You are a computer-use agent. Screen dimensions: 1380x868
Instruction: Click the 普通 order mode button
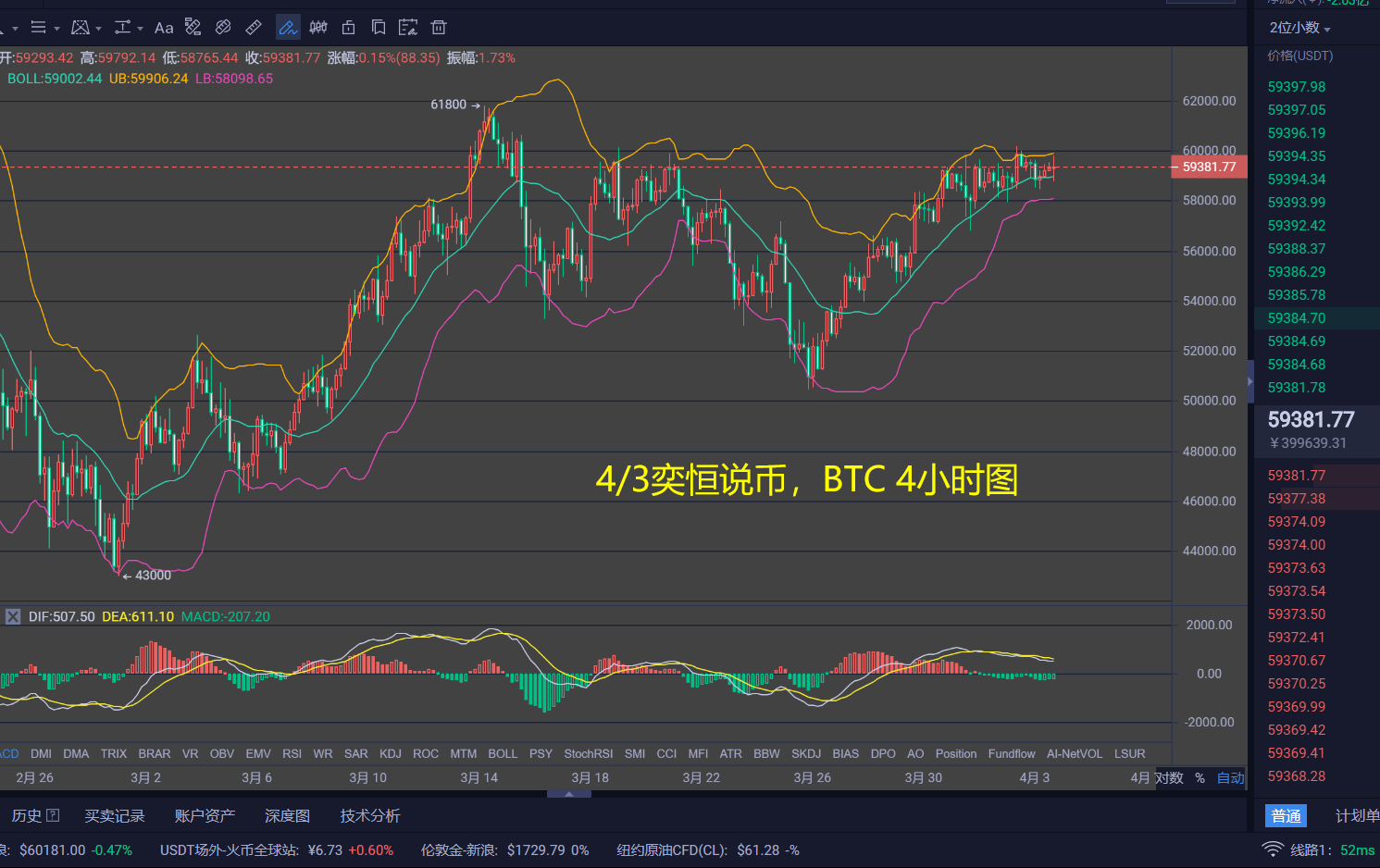1286,815
